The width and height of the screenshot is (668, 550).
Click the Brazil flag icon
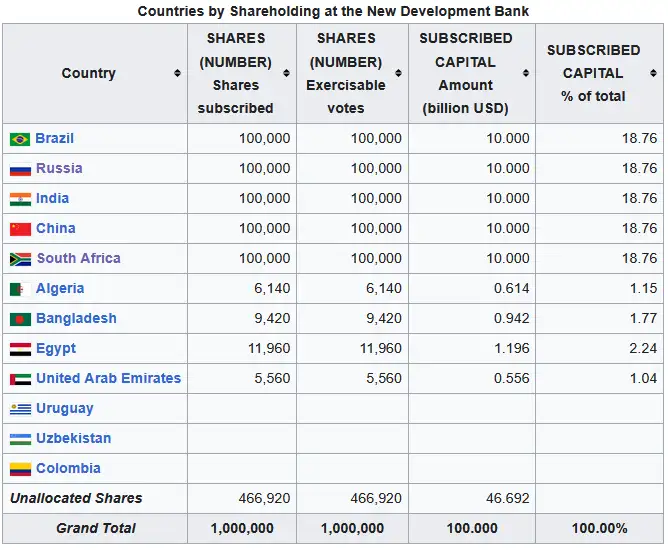20,139
